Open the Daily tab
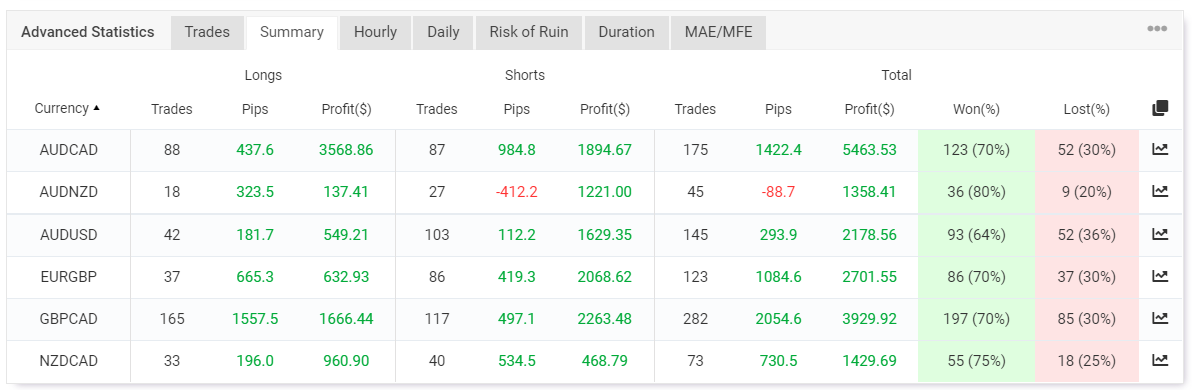The width and height of the screenshot is (1192, 390). (x=443, y=33)
